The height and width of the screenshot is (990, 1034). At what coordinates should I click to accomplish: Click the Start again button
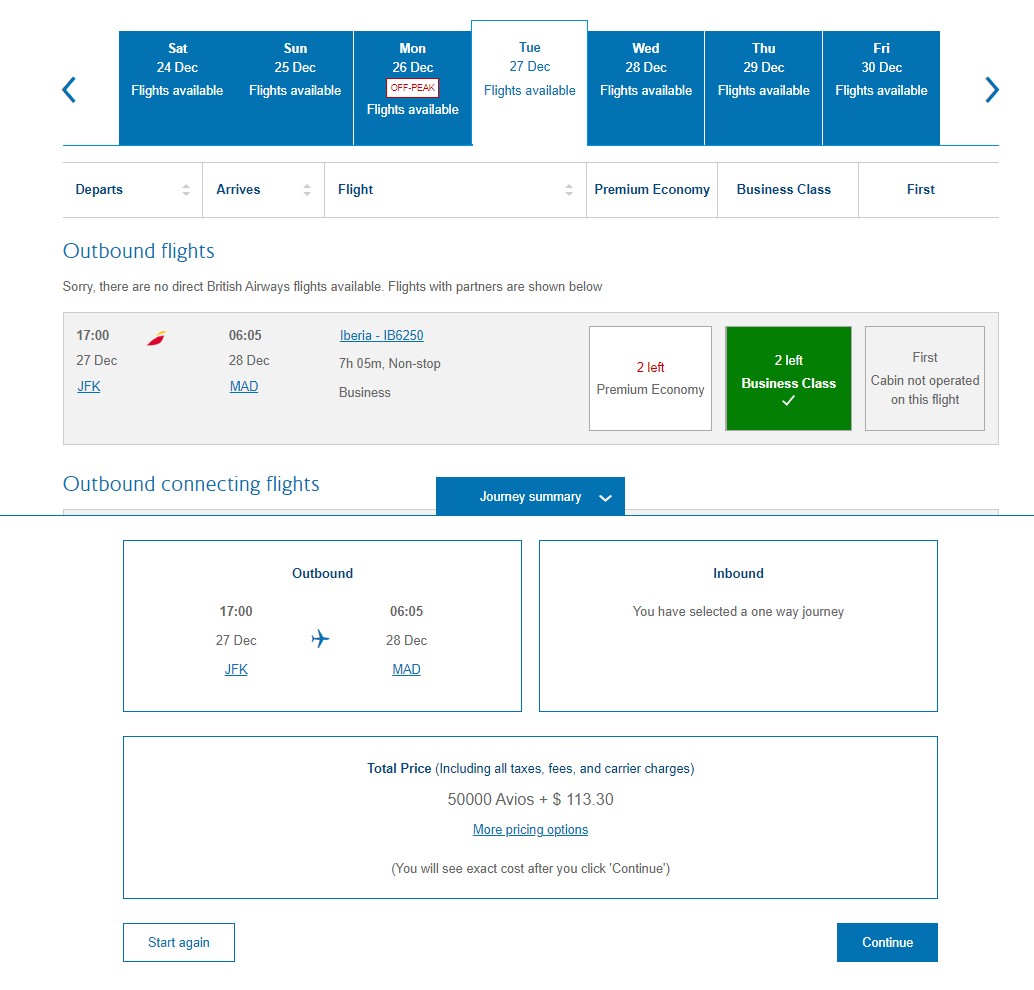(x=179, y=943)
